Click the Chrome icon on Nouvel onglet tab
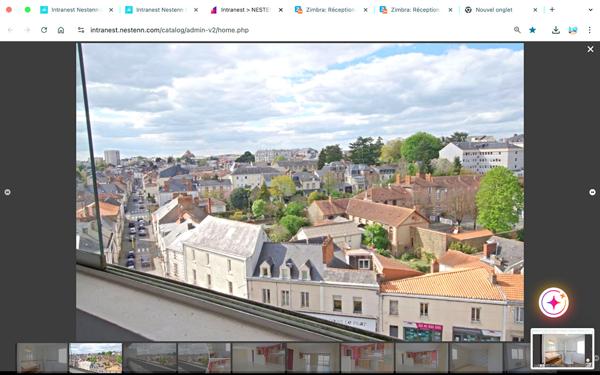 tap(468, 10)
